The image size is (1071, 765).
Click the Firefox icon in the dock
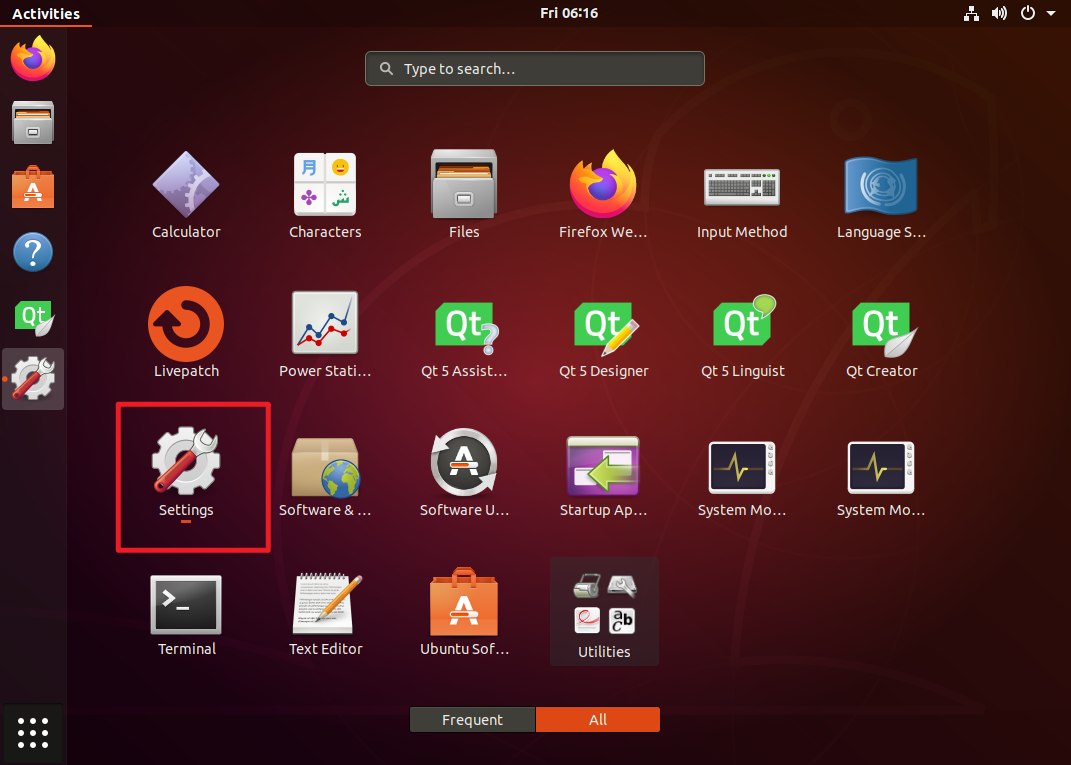click(33, 59)
